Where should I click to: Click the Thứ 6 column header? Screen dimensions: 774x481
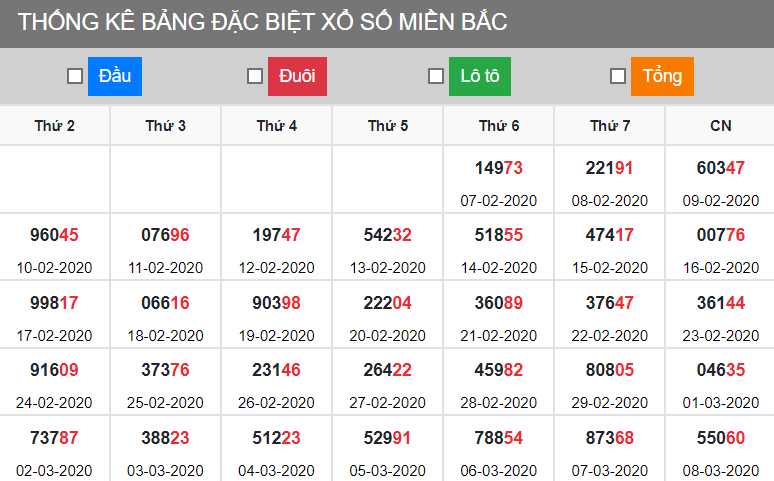(x=499, y=126)
